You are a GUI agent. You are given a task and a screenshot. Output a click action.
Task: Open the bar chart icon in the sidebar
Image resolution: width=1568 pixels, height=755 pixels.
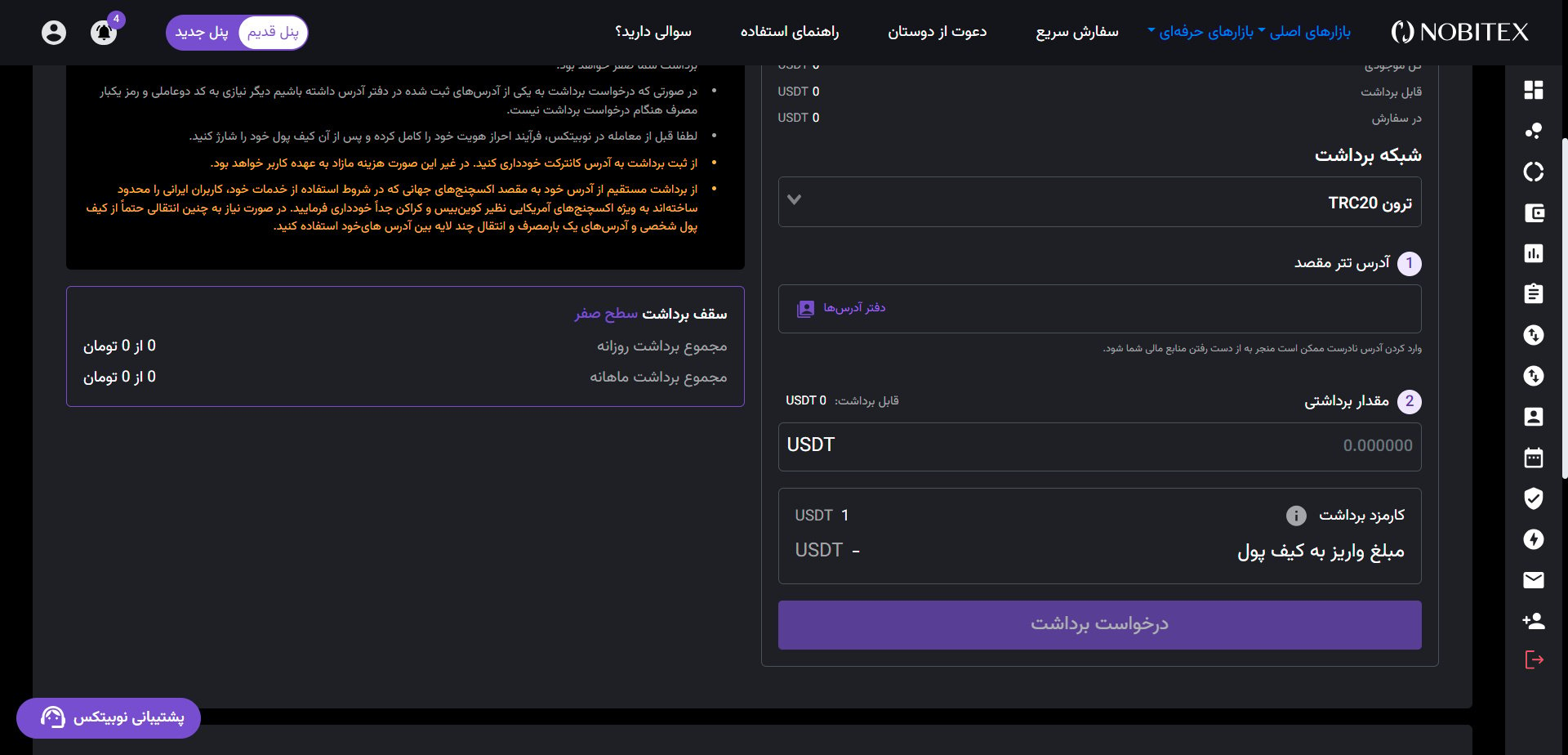[1534, 253]
